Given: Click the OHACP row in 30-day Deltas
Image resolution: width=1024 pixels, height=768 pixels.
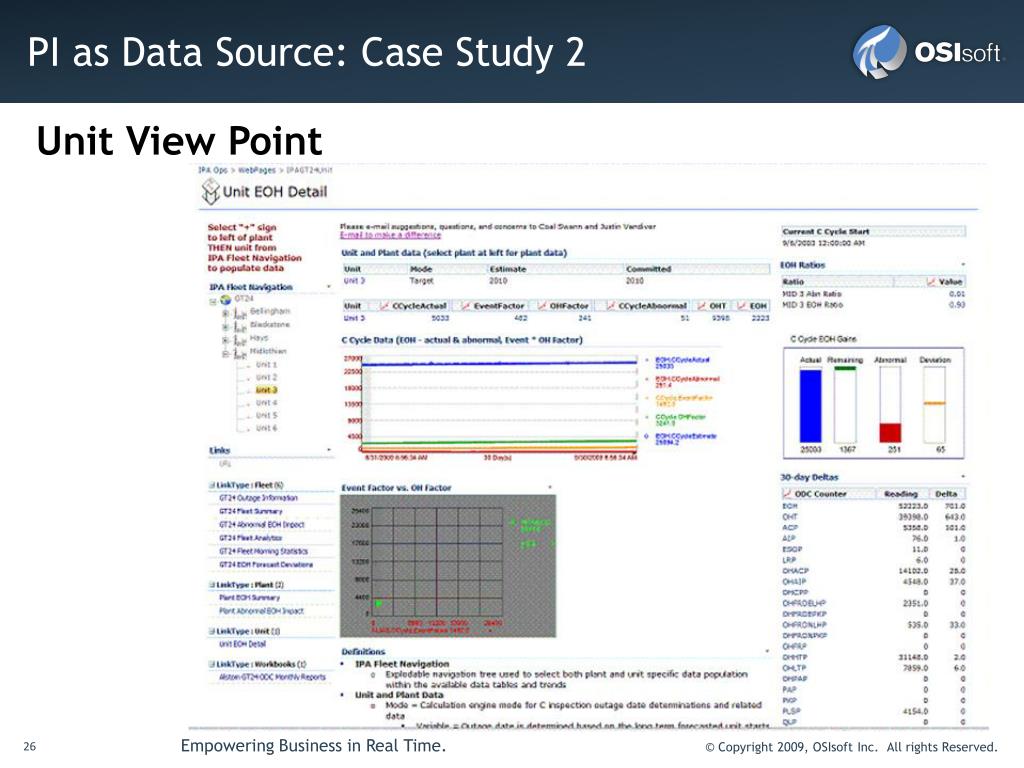Looking at the screenshot, I should point(874,571).
